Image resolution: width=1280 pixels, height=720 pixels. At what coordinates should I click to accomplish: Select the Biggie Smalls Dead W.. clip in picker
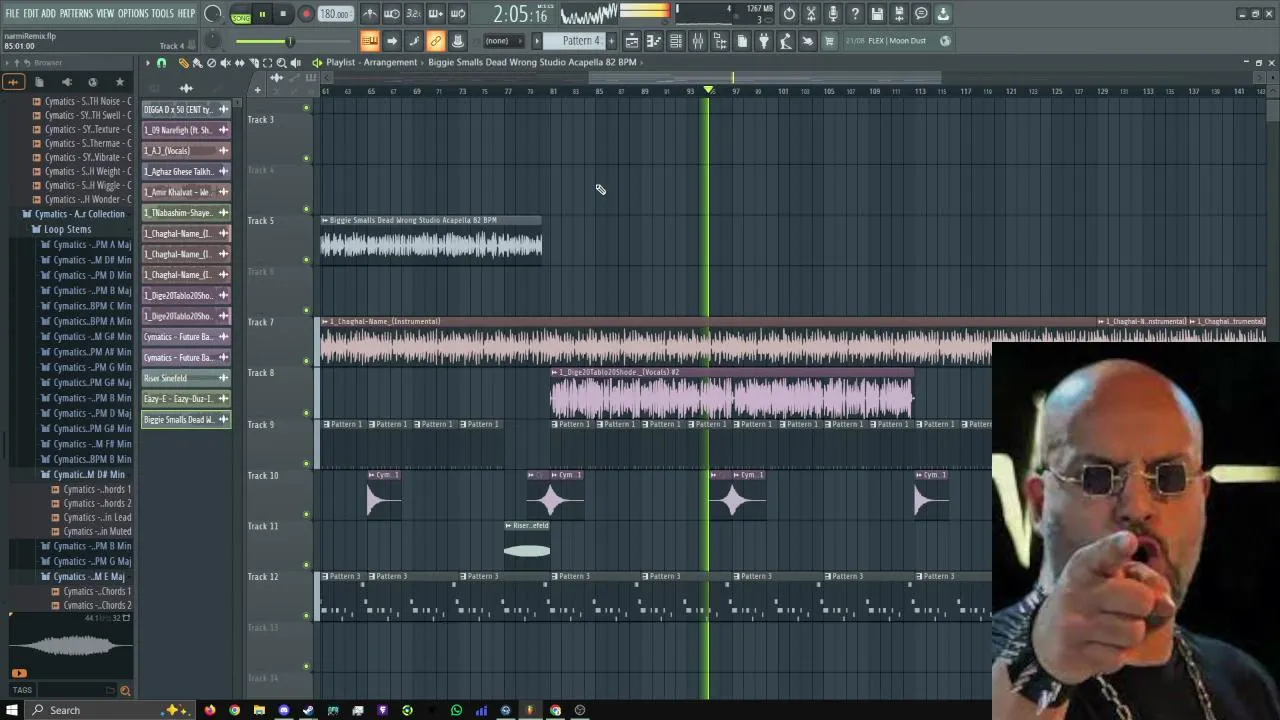coord(186,420)
